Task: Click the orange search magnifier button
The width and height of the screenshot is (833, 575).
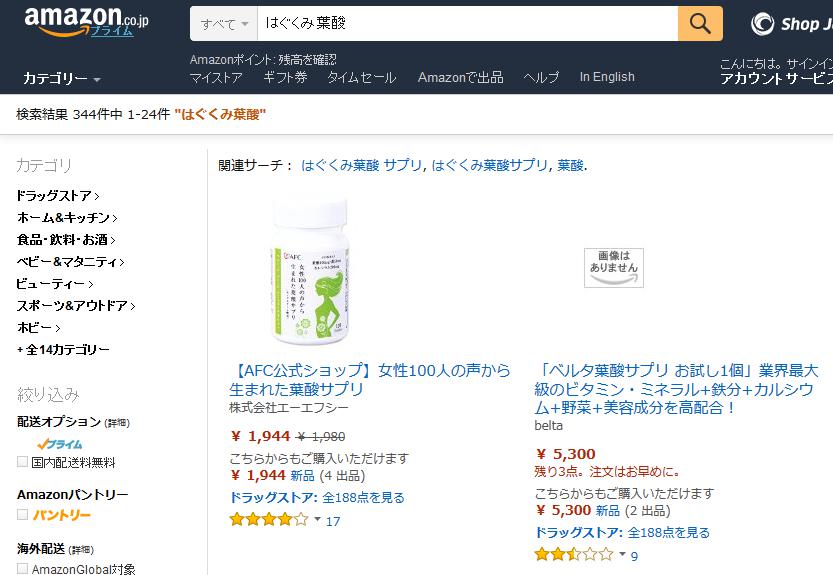Action: [x=700, y=23]
